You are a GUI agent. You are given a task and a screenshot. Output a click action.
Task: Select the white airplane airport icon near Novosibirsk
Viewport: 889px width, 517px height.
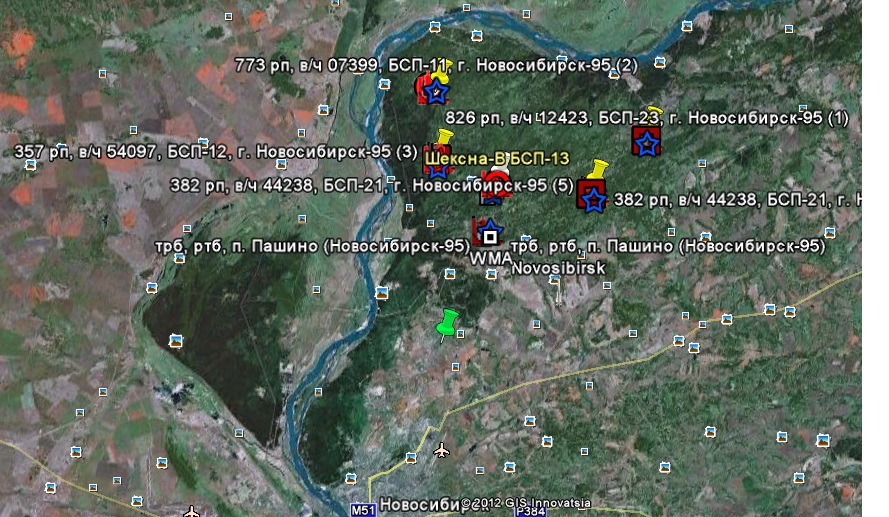click(x=441, y=450)
